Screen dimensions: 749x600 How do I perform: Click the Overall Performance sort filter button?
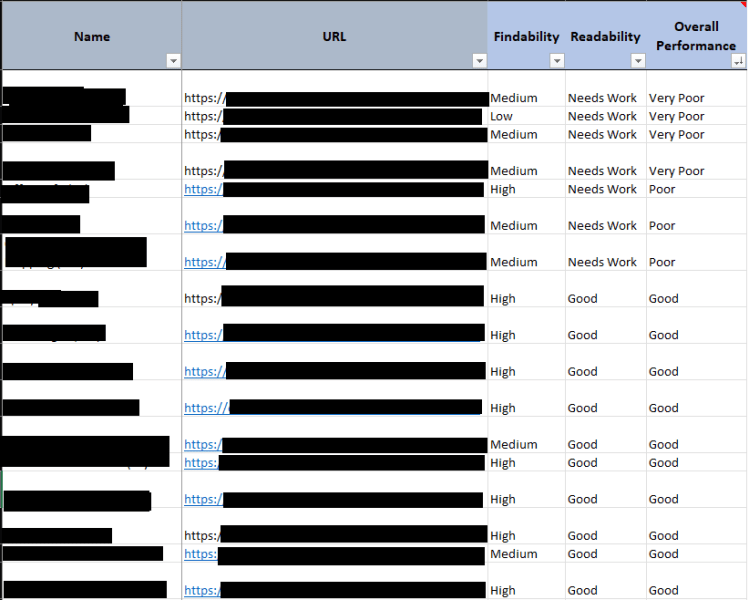point(738,61)
